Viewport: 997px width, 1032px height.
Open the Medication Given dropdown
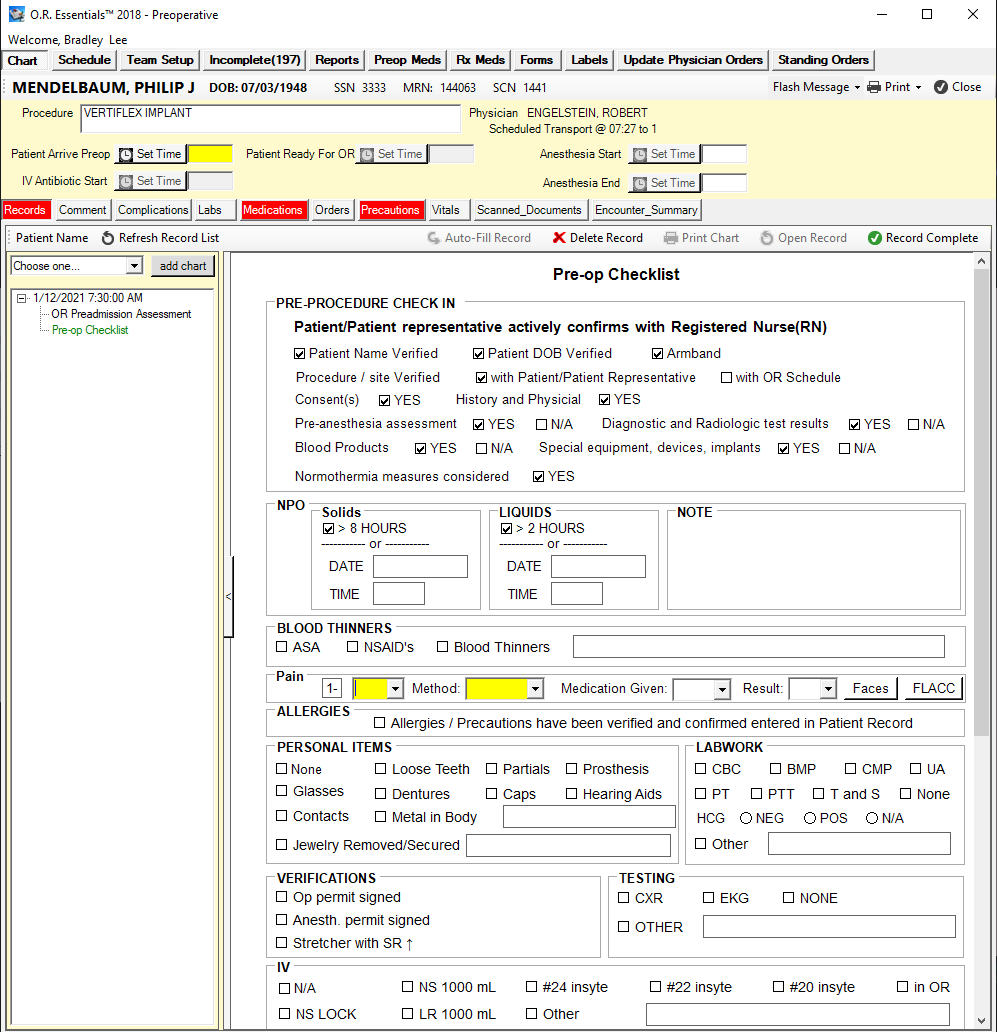[x=723, y=689]
